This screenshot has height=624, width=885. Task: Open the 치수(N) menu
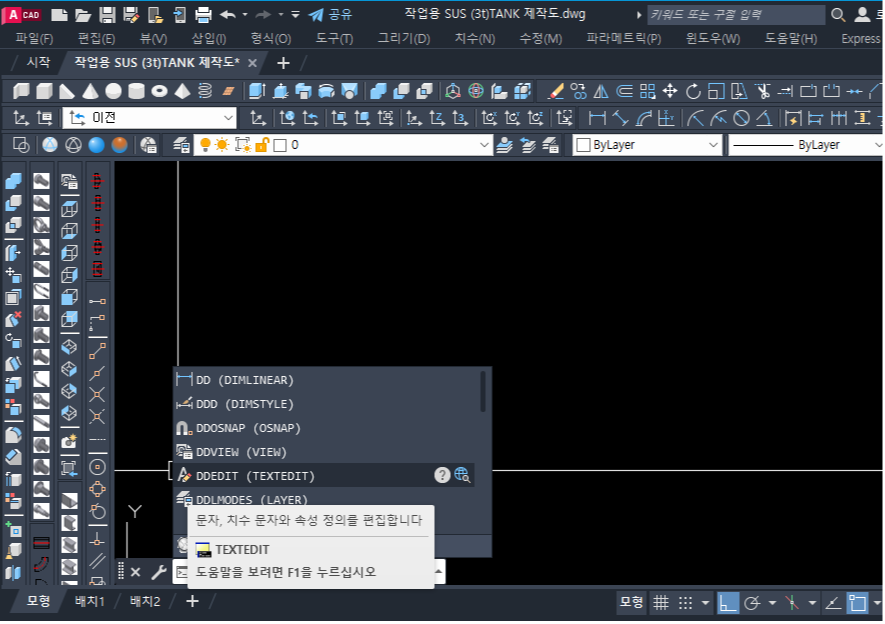point(475,39)
